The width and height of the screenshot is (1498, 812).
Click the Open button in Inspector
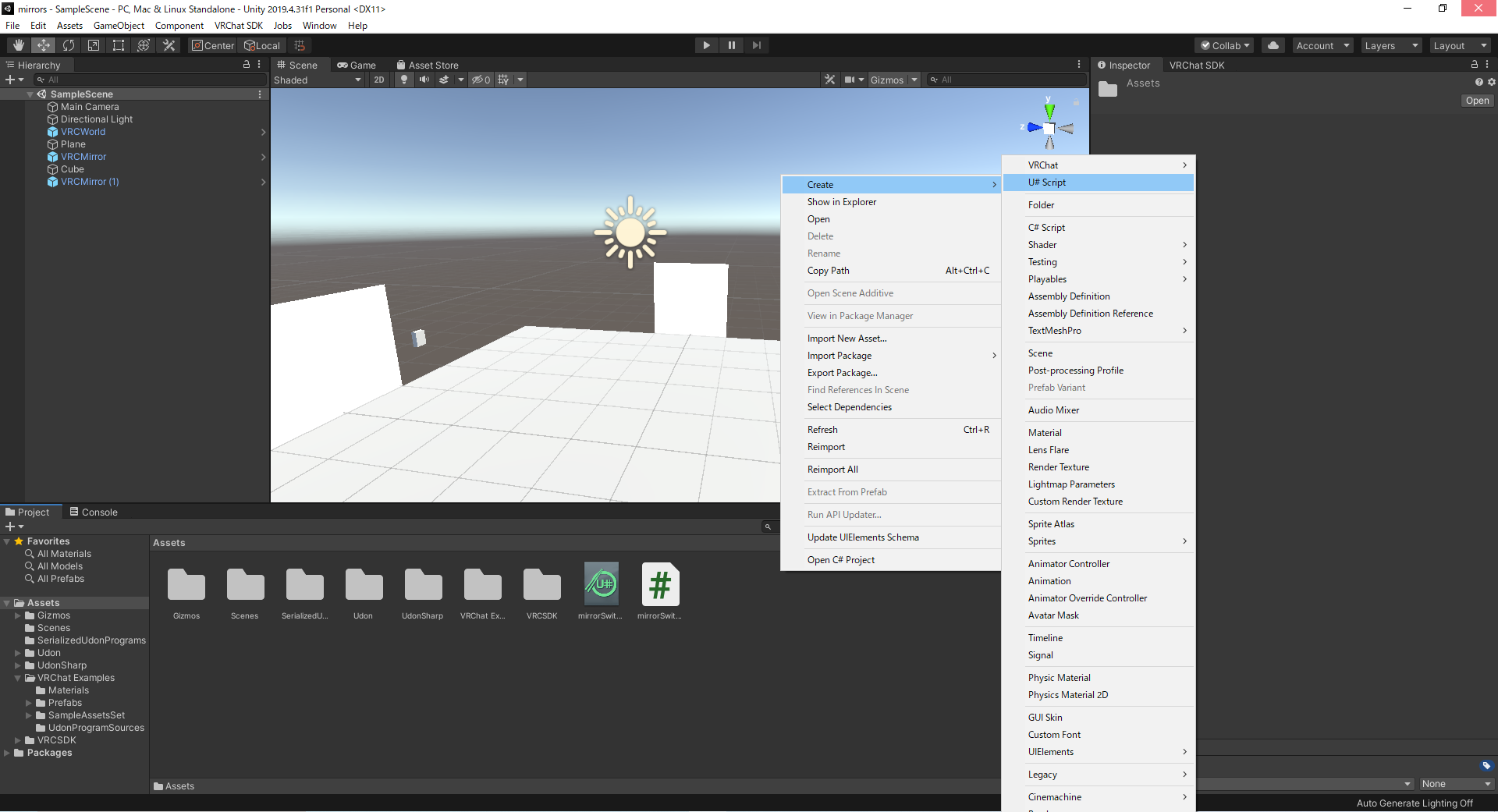[1477, 101]
